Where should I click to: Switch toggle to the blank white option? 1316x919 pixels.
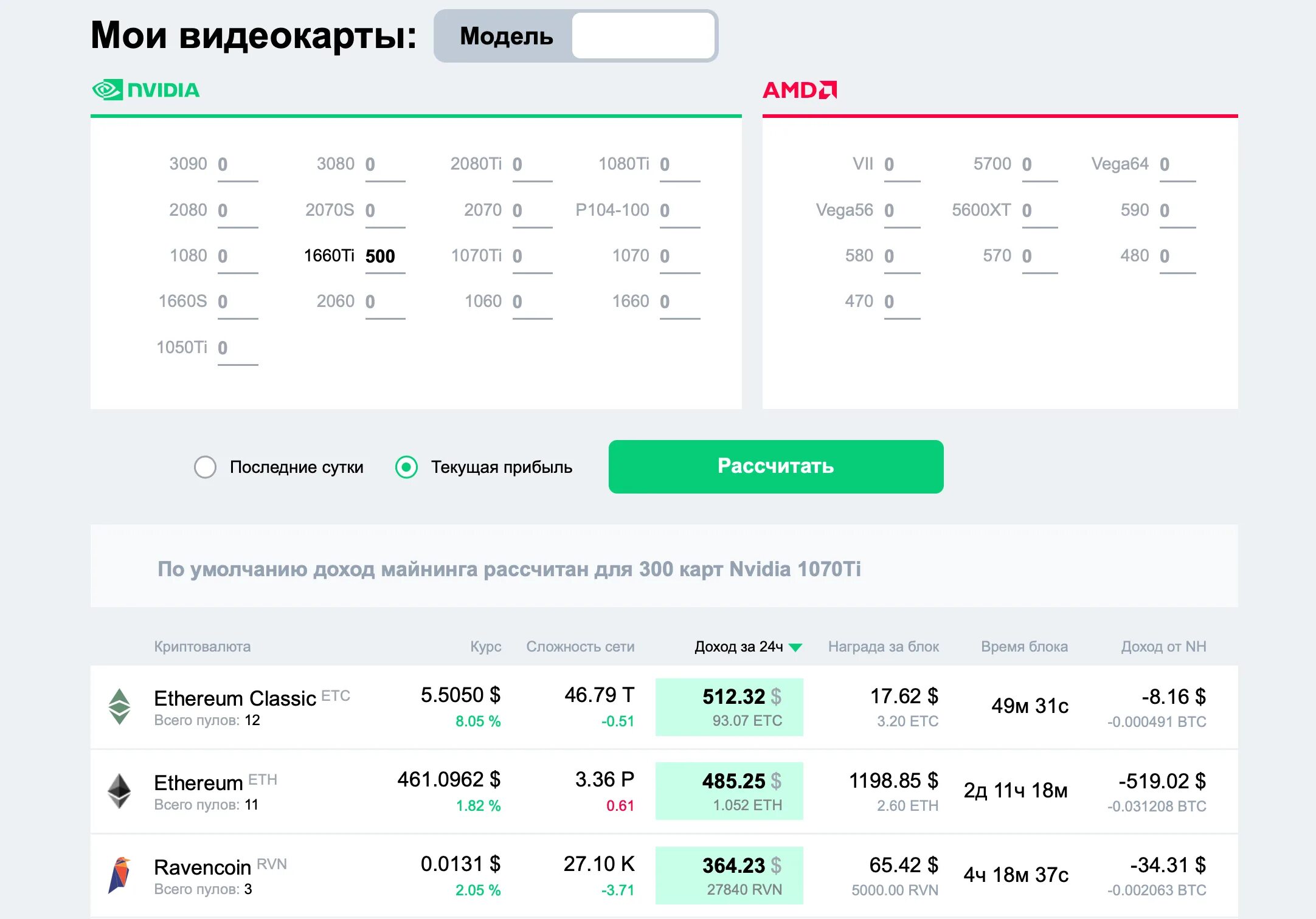click(x=643, y=36)
